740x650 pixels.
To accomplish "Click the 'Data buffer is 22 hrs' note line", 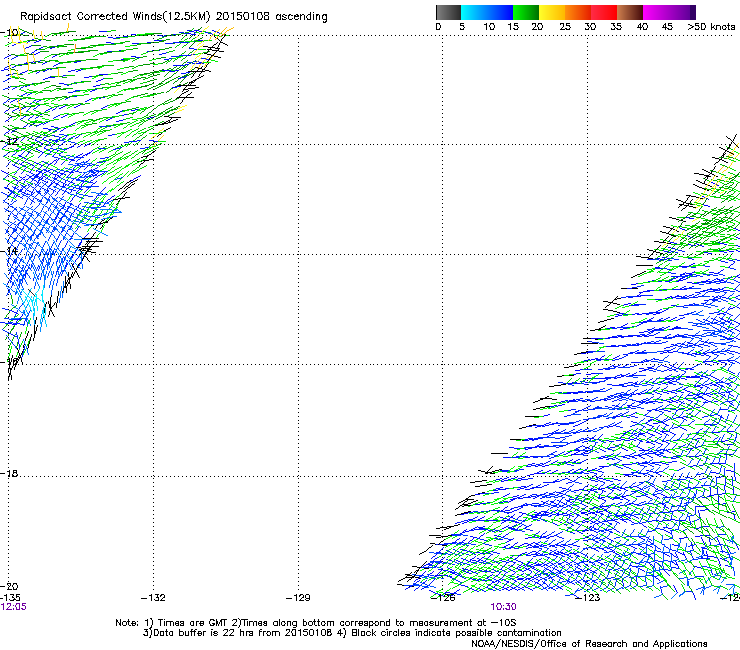I will 352,633.
